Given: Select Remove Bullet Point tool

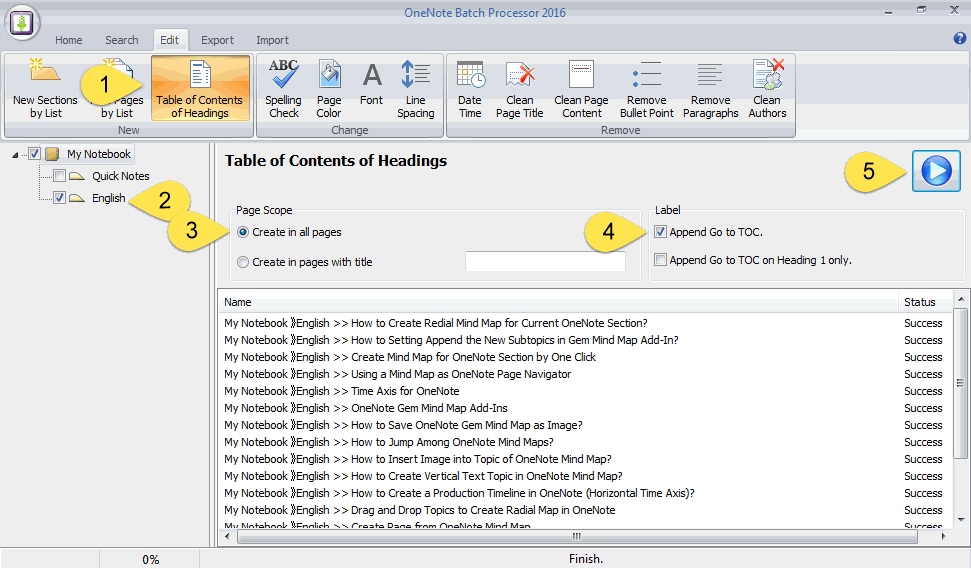Looking at the screenshot, I should 647,88.
